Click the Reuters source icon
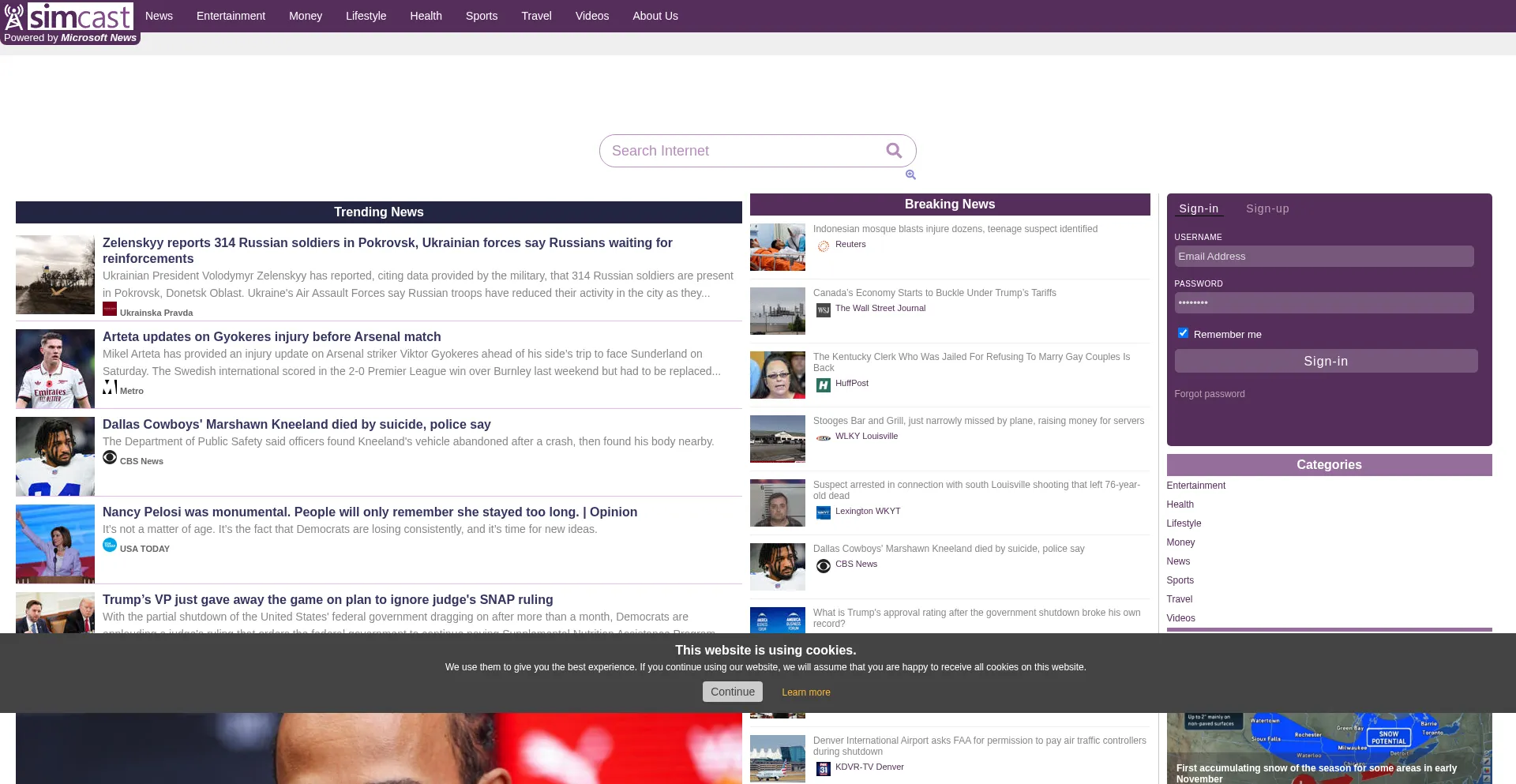Image resolution: width=1516 pixels, height=784 pixels. coord(824,246)
